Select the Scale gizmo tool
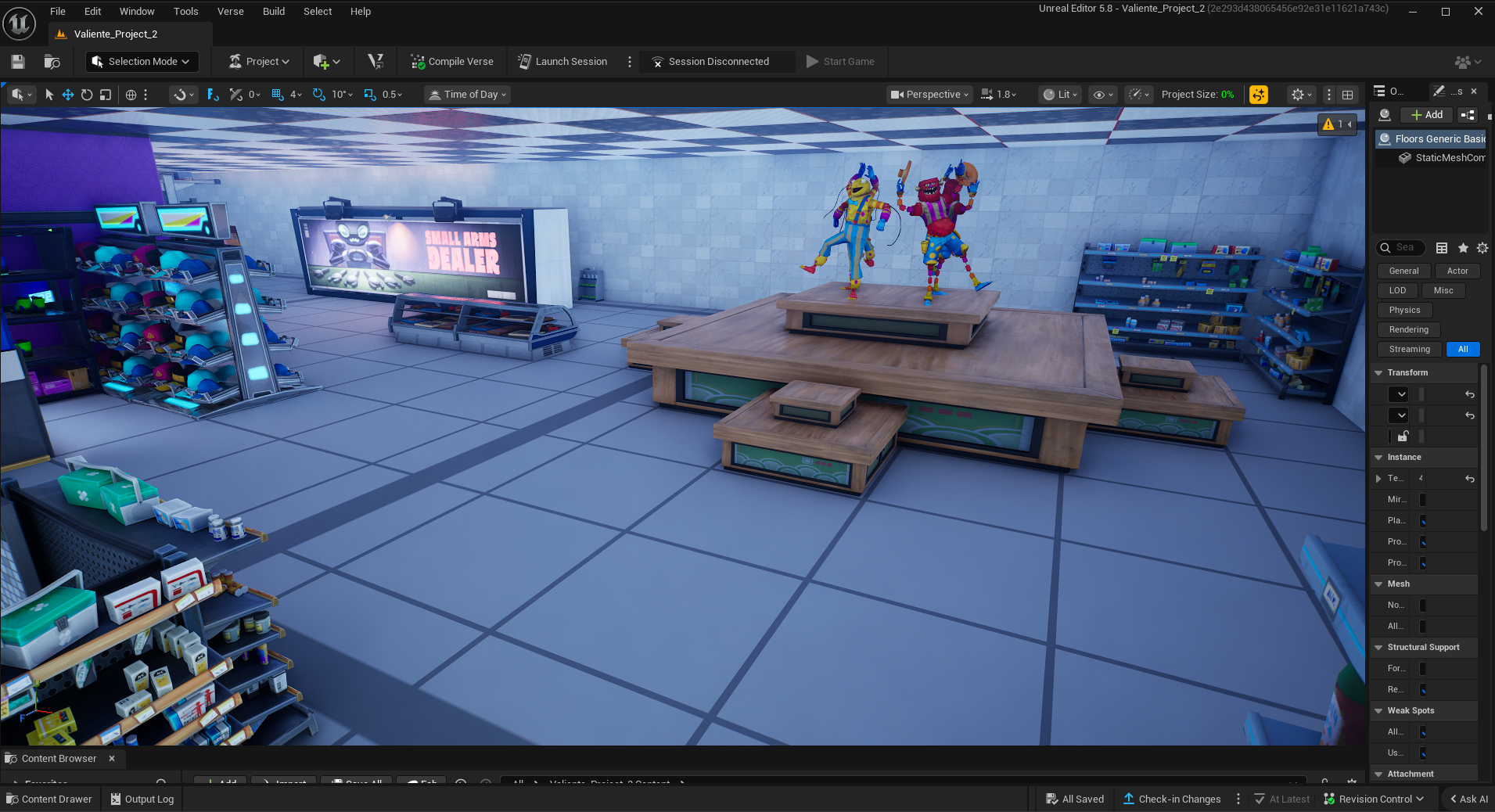This screenshot has width=1495, height=812. [x=105, y=95]
